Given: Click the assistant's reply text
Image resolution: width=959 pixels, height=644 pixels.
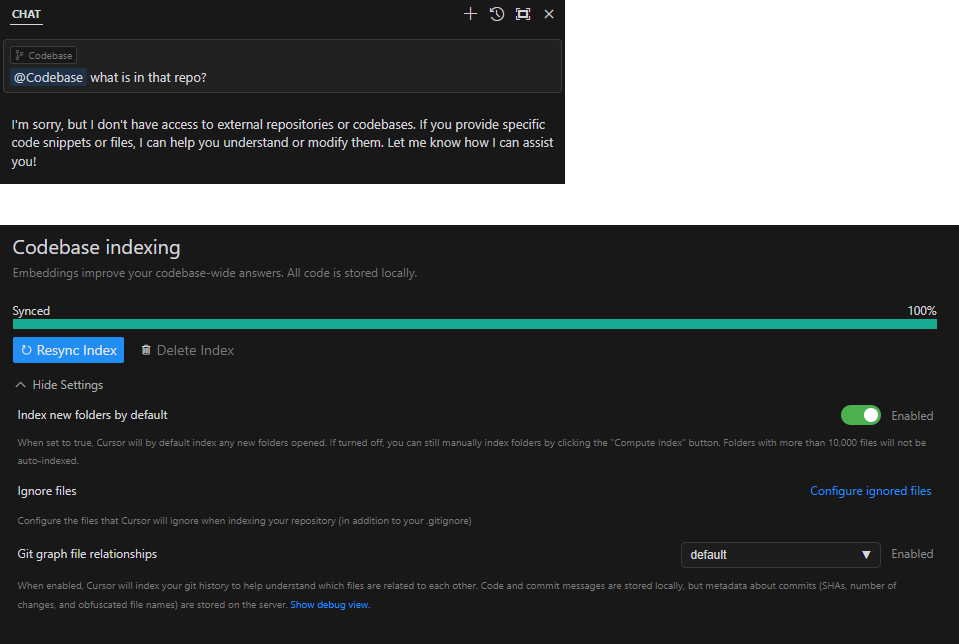Looking at the screenshot, I should 282,142.
